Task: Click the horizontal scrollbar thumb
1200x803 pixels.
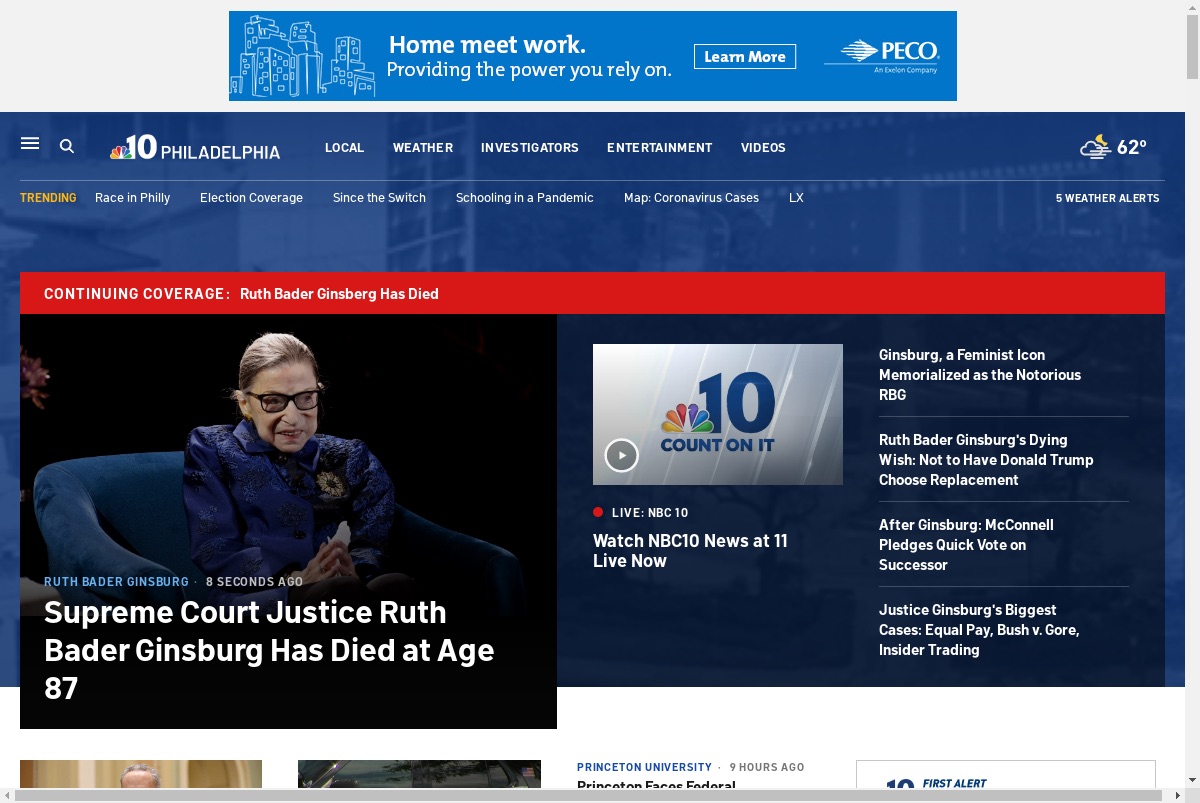Action: tap(589, 795)
